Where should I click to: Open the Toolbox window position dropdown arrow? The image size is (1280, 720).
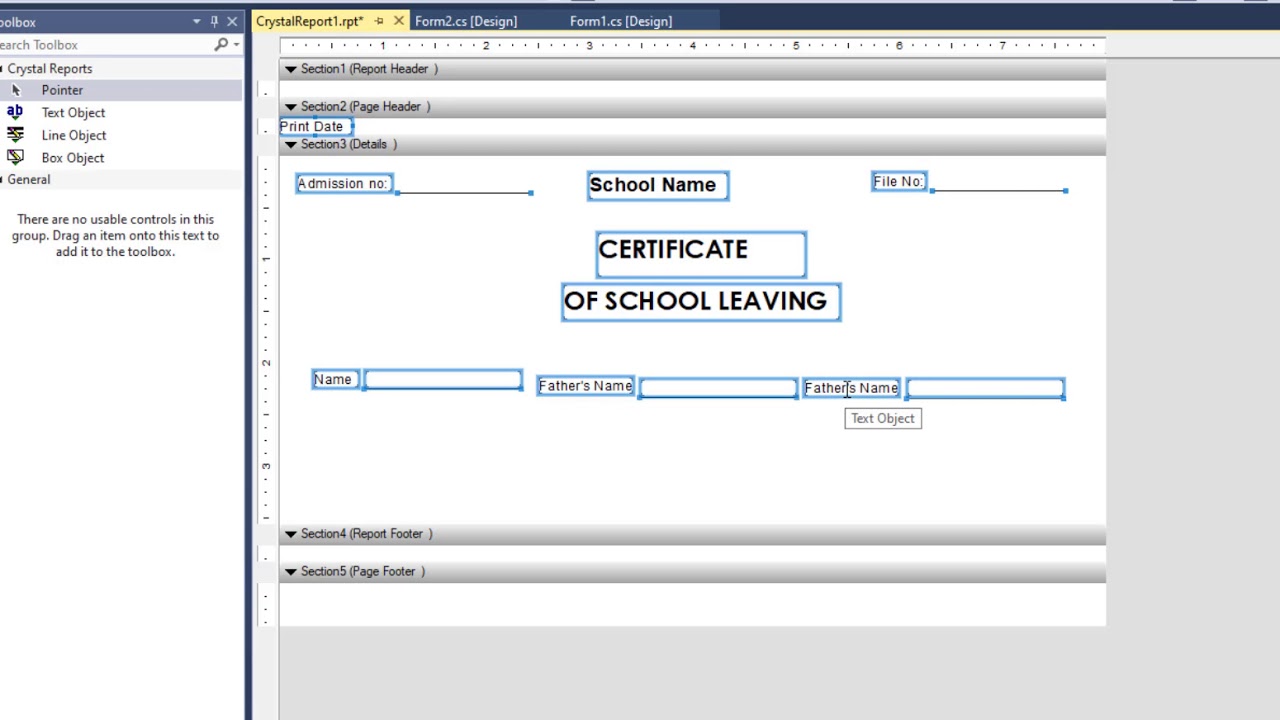(197, 21)
